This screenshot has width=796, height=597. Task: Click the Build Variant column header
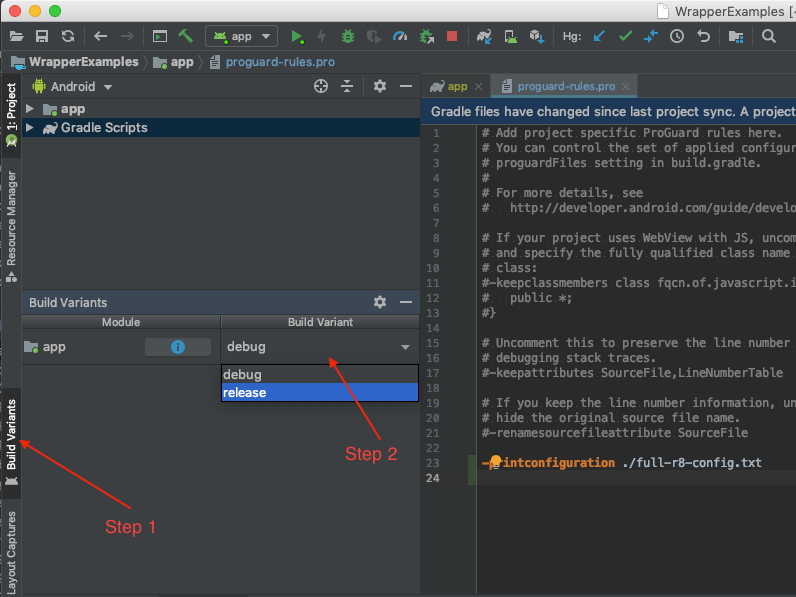tap(320, 322)
